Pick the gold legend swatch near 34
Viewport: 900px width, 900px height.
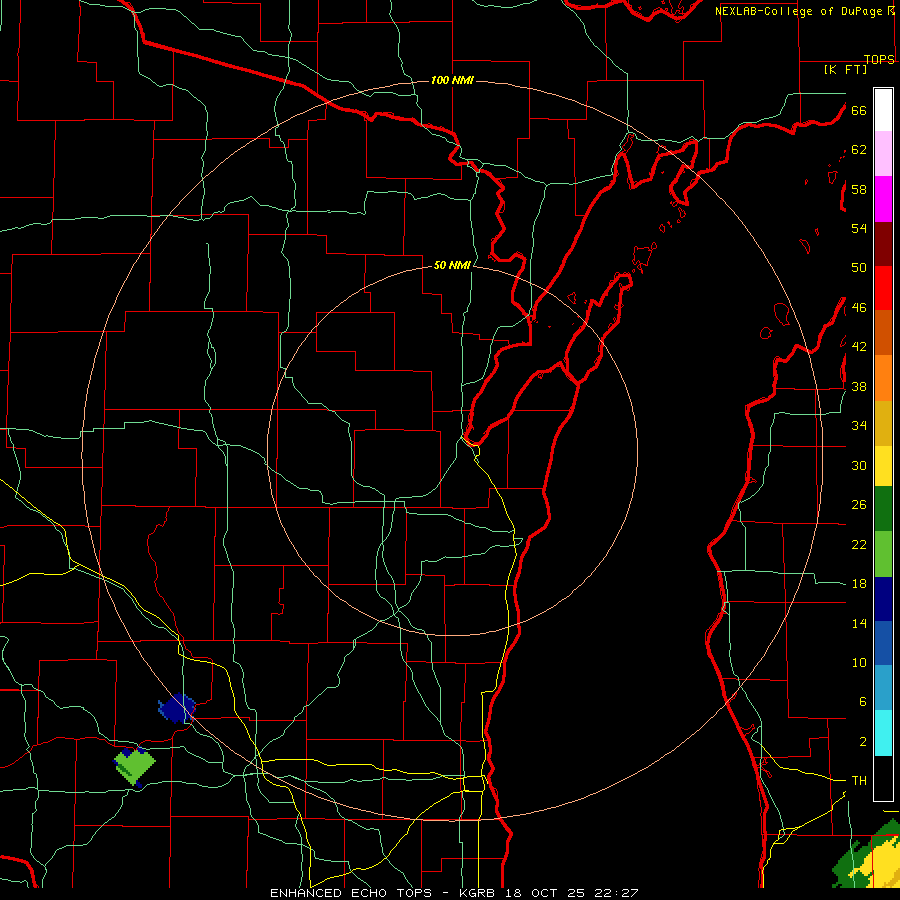point(883,424)
